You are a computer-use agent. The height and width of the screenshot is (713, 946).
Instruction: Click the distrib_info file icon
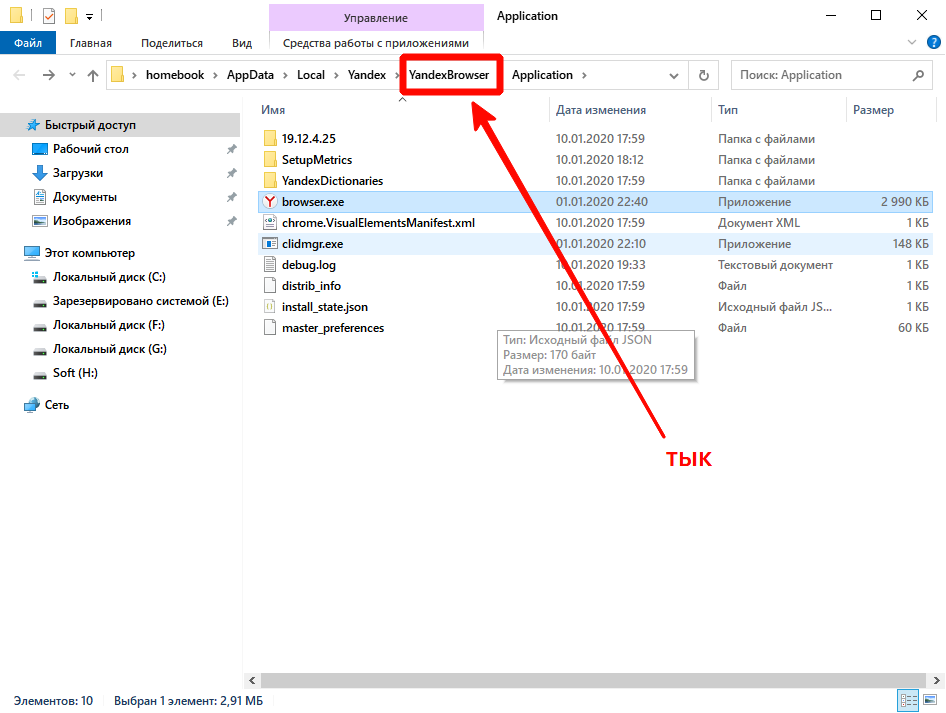[x=270, y=286]
